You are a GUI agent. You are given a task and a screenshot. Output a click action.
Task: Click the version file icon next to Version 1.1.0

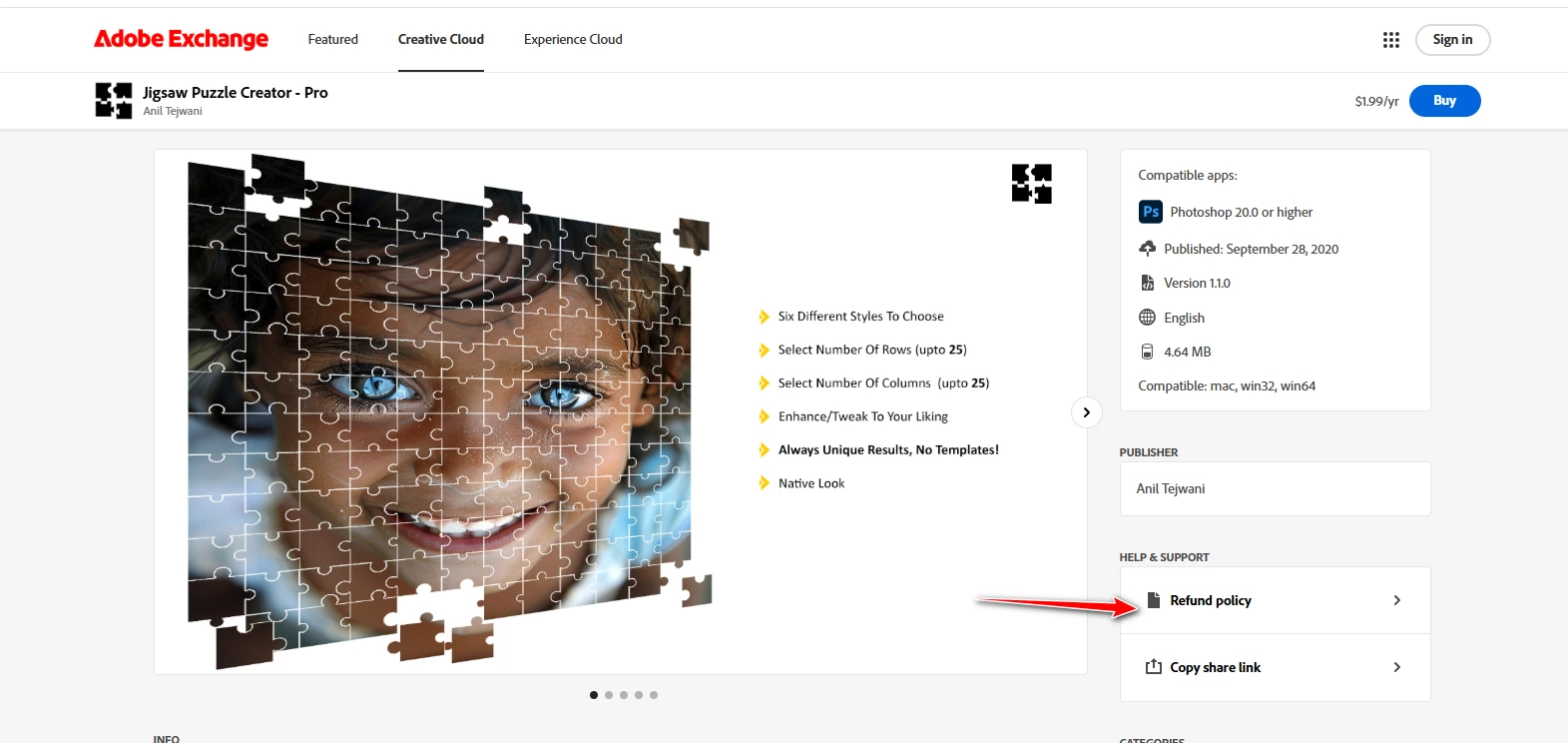(x=1148, y=283)
